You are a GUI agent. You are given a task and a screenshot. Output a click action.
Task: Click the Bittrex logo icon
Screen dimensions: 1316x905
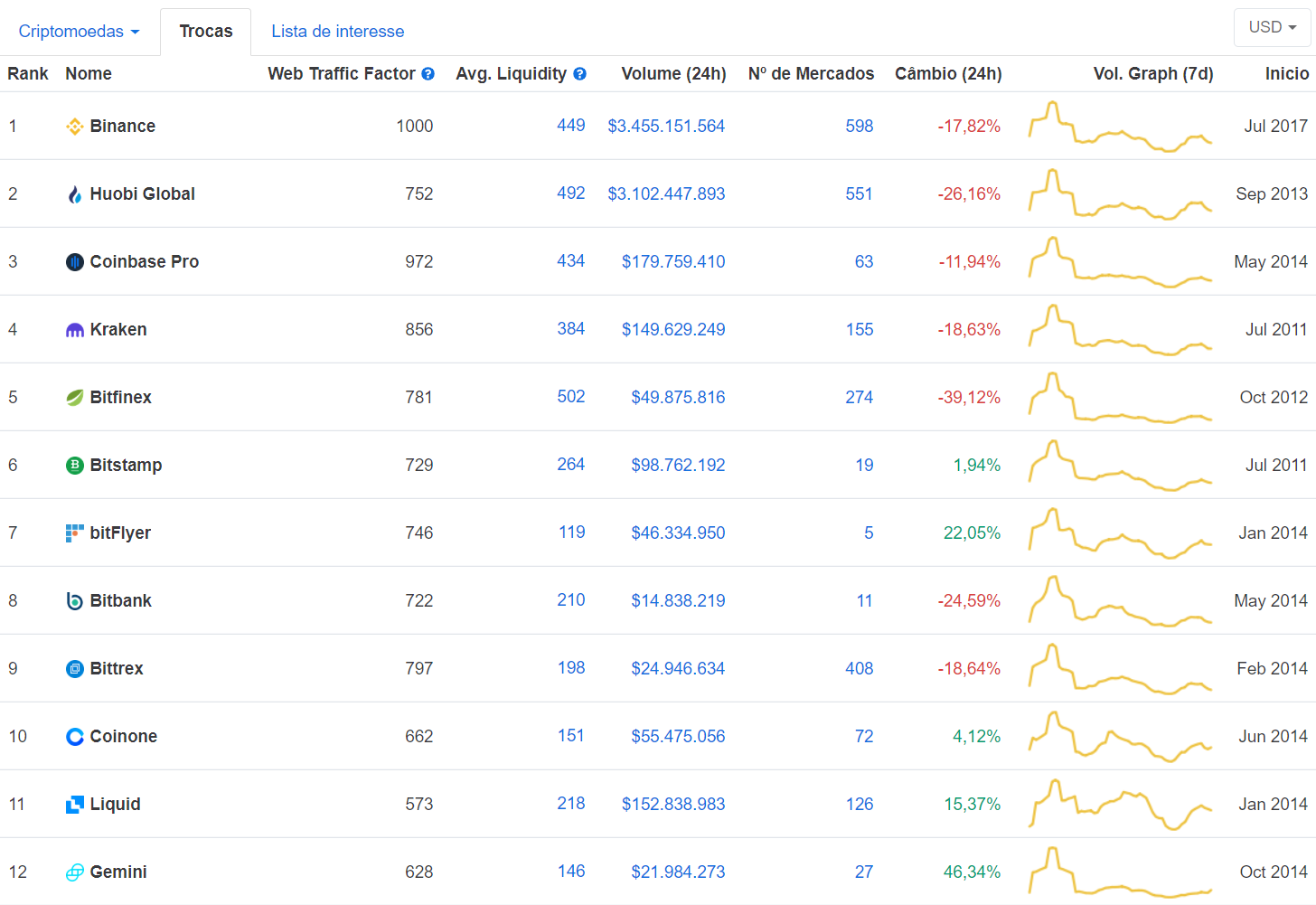[73, 668]
